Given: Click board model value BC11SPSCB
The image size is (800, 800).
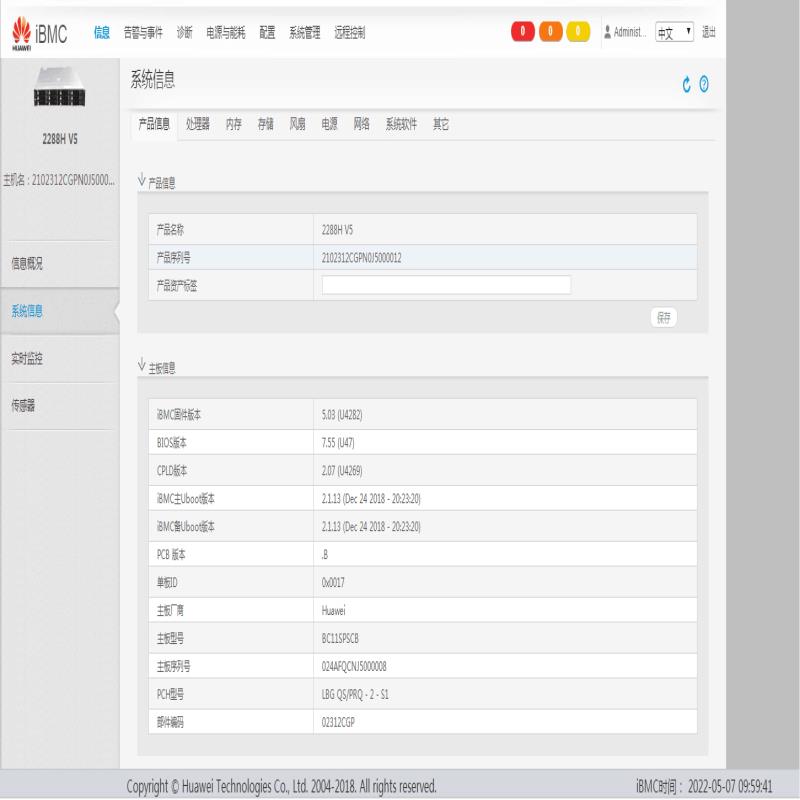Looking at the screenshot, I should 340,639.
